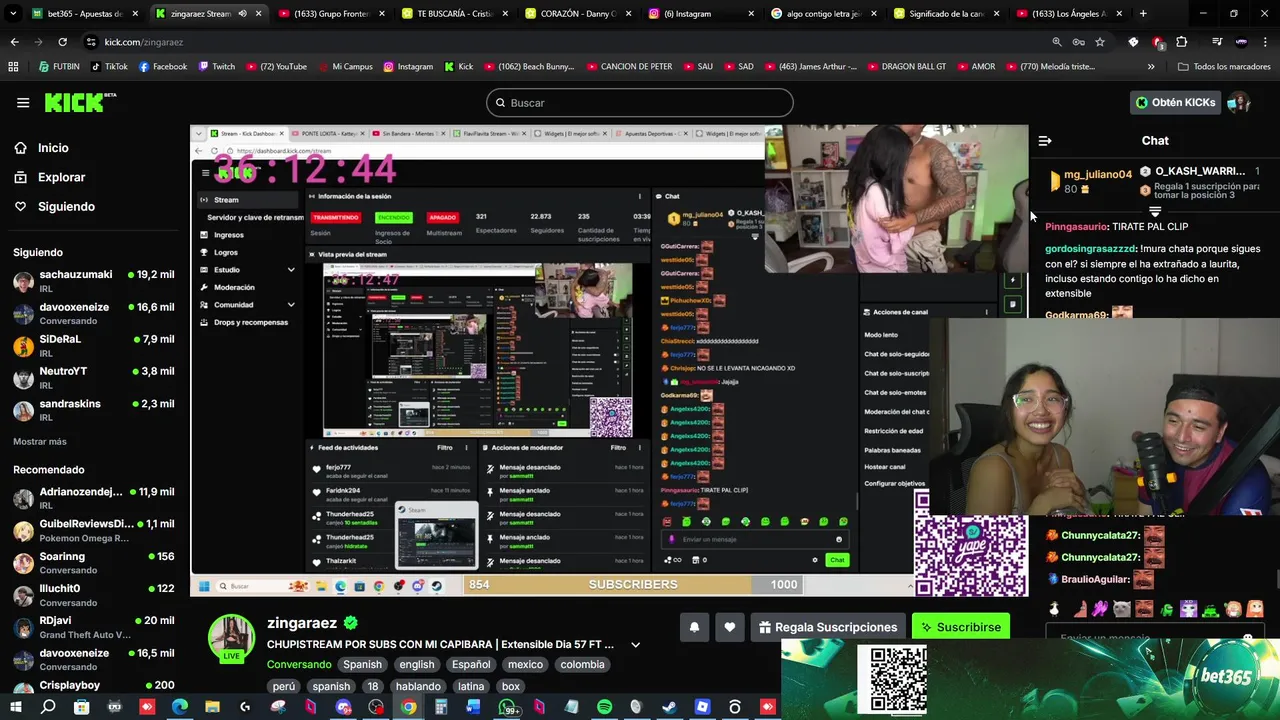Open Explorar in sidebar

(x=61, y=177)
